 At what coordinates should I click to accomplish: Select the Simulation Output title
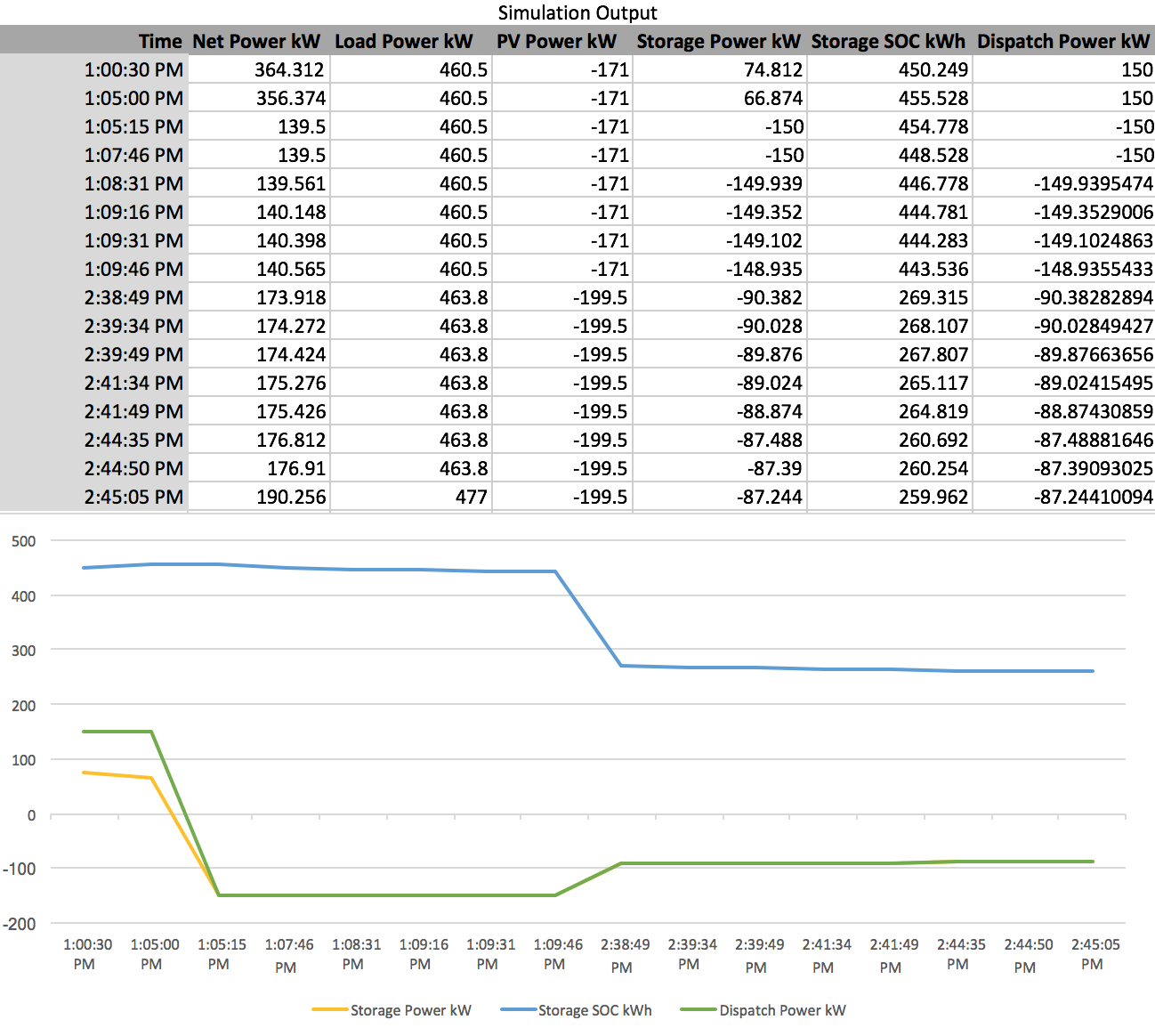click(x=577, y=12)
